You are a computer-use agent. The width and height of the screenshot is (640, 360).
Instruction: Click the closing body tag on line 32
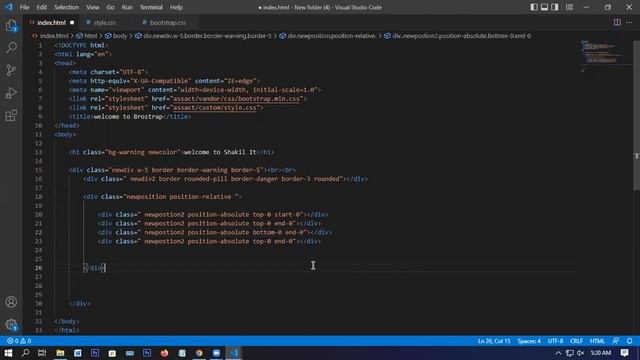pyautogui.click(x=67, y=322)
